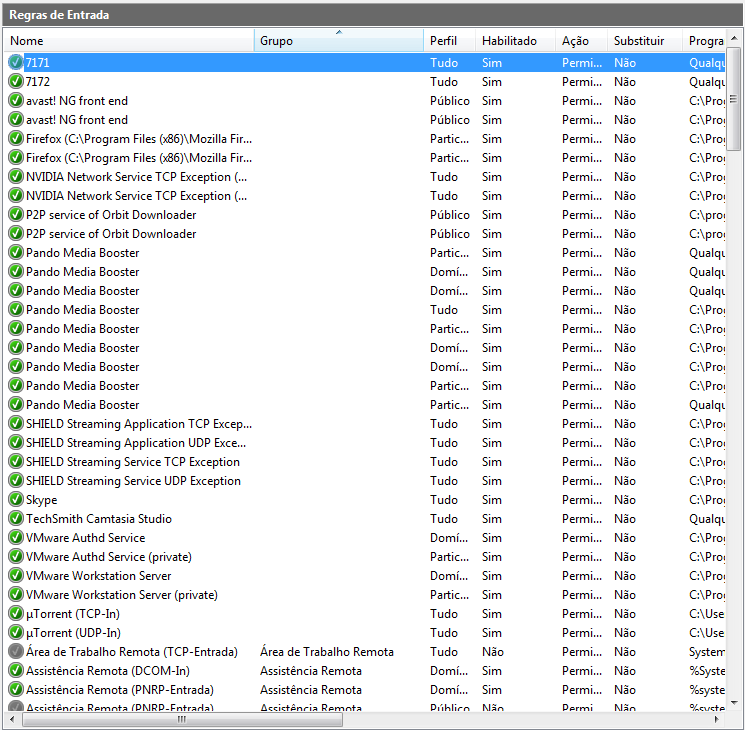Click the green check icon for rule 7172
This screenshot has width=745, height=730.
(x=16, y=81)
